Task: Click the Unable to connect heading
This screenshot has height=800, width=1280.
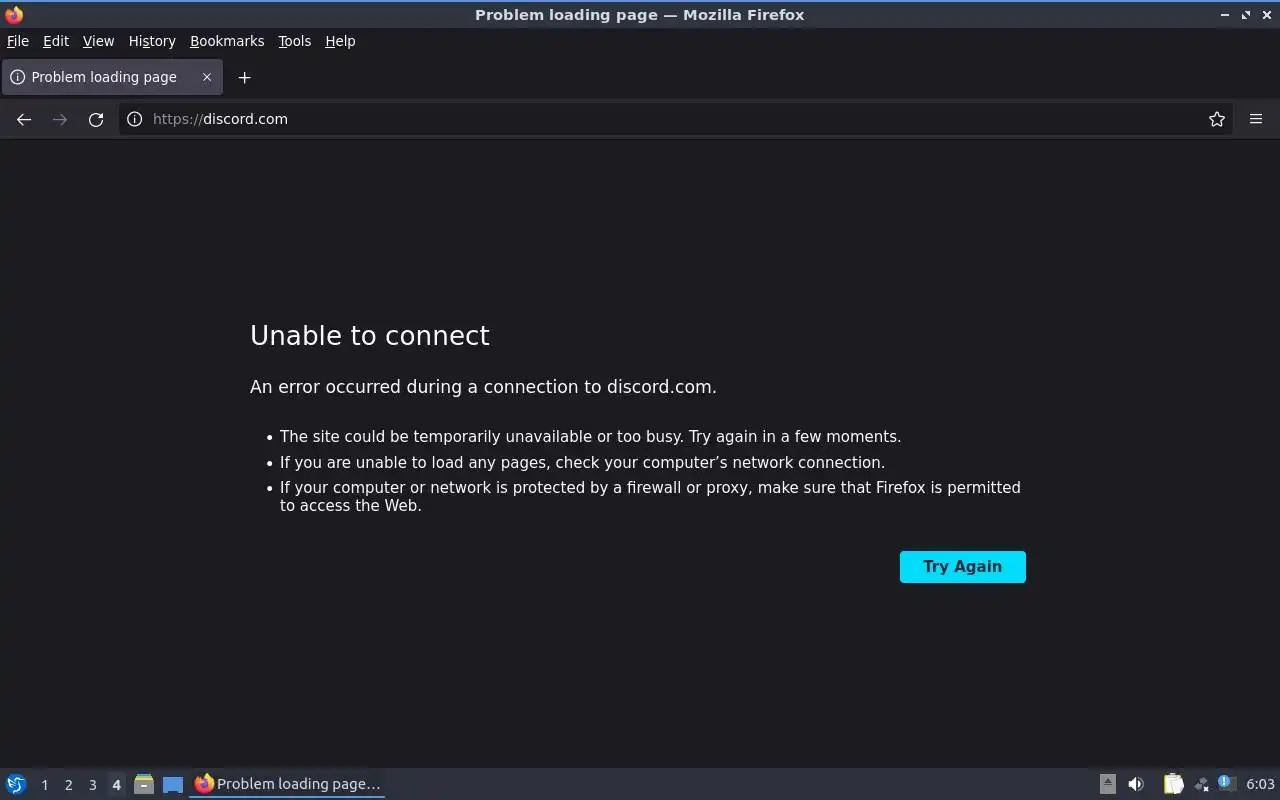Action: pyautogui.click(x=370, y=336)
